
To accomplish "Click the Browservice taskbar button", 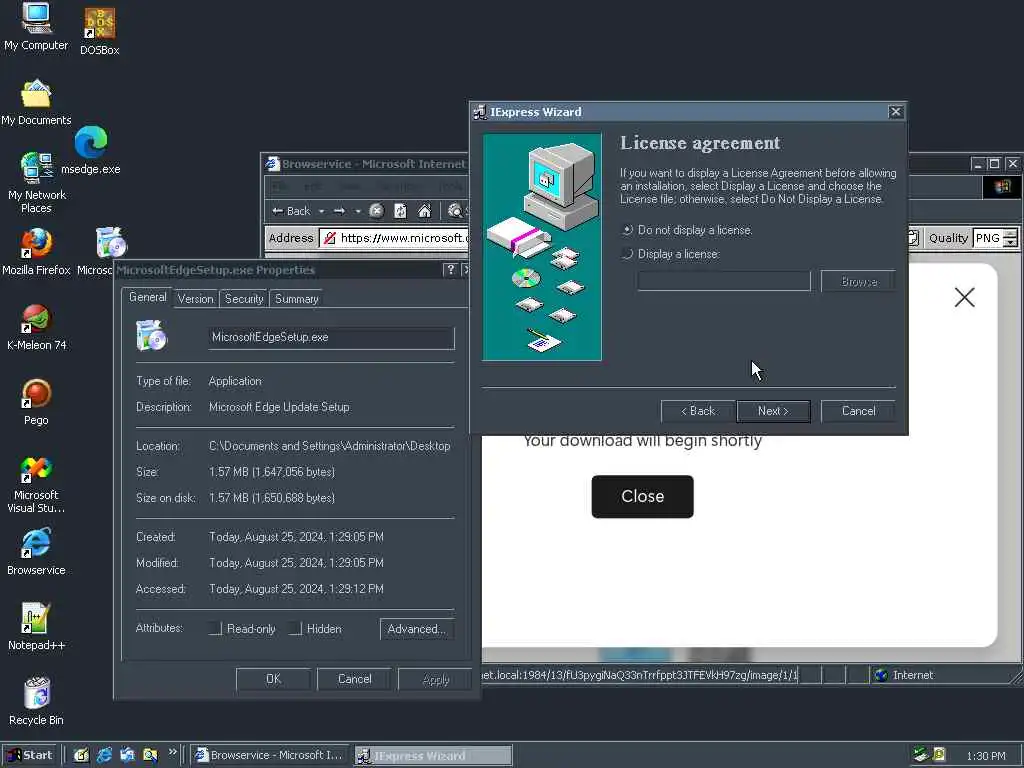I will [270, 755].
